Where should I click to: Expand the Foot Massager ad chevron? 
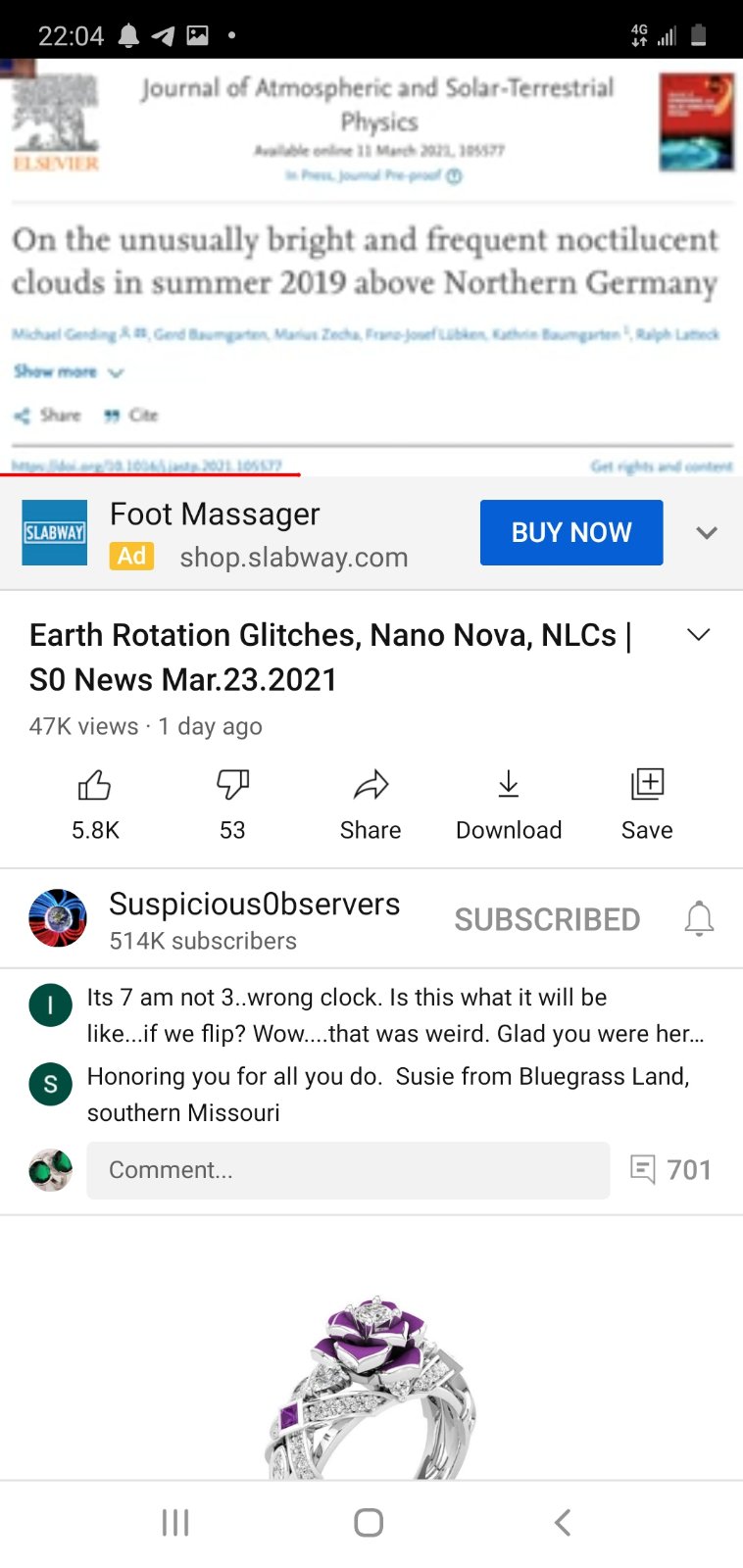coord(707,533)
